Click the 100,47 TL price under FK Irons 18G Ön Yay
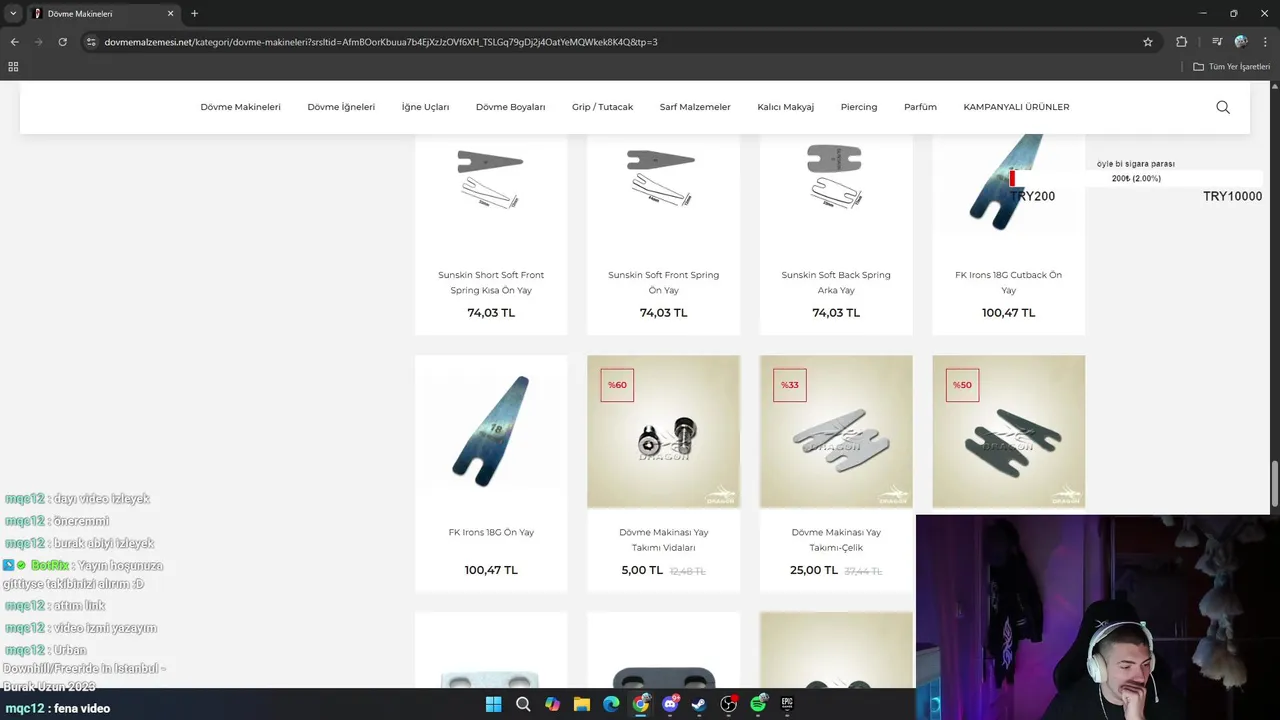Viewport: 1280px width, 720px height. 491,570
